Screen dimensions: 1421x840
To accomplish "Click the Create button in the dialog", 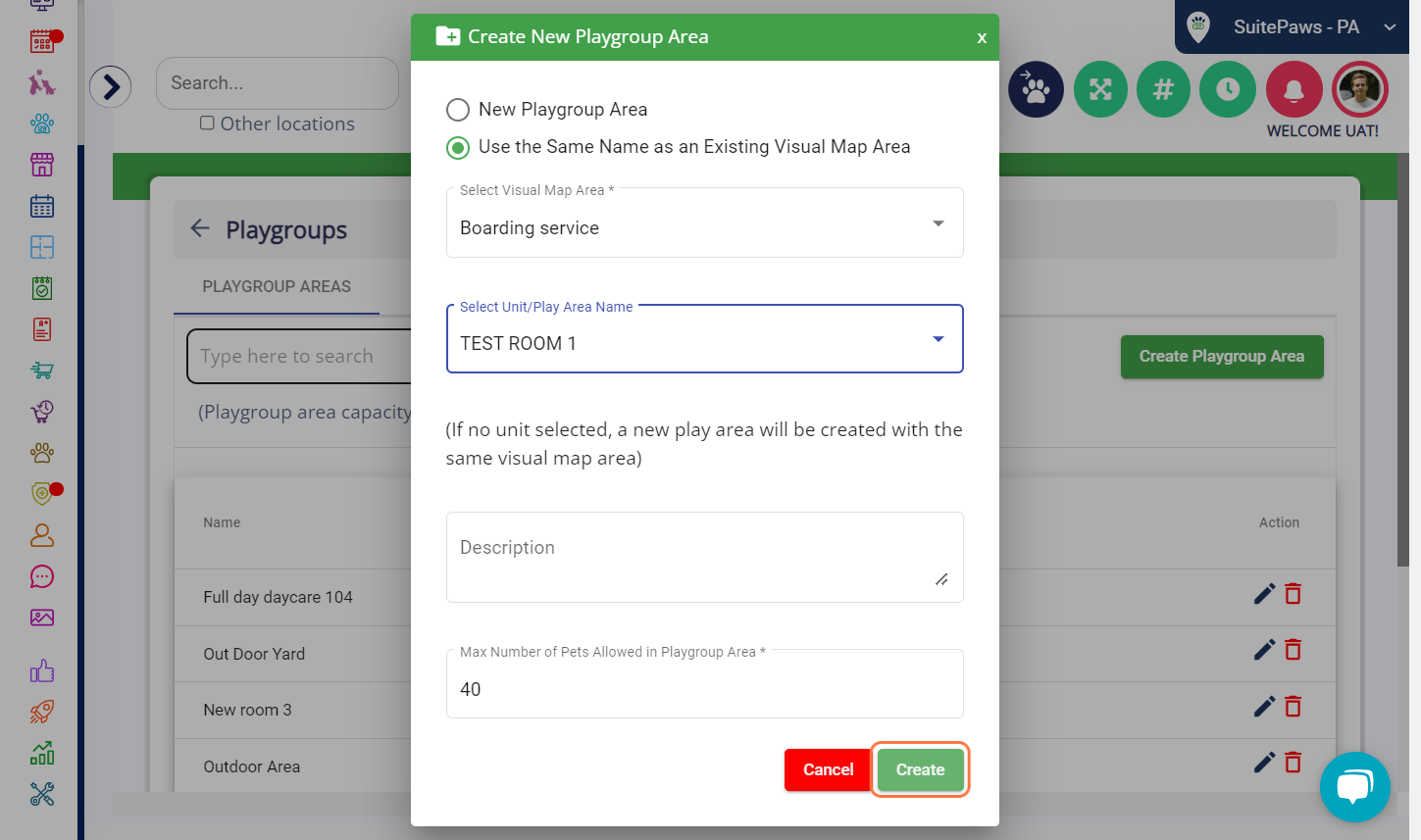I will coord(920,769).
